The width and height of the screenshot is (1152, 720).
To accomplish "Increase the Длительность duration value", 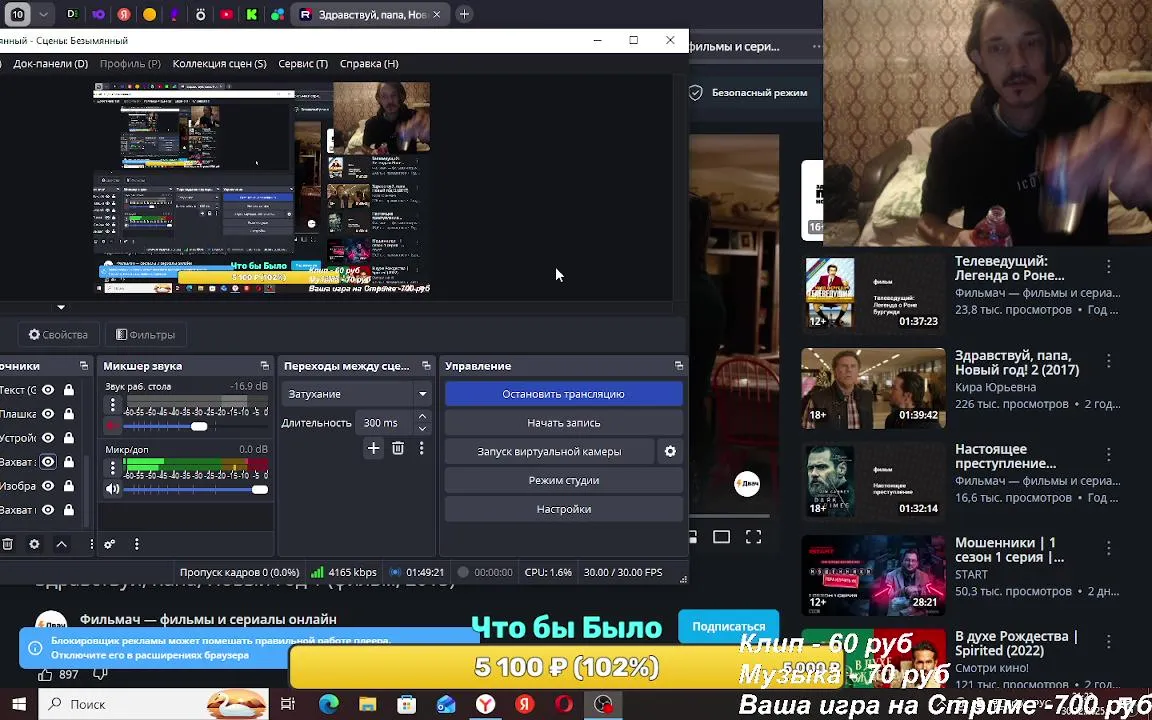I will [x=422, y=417].
